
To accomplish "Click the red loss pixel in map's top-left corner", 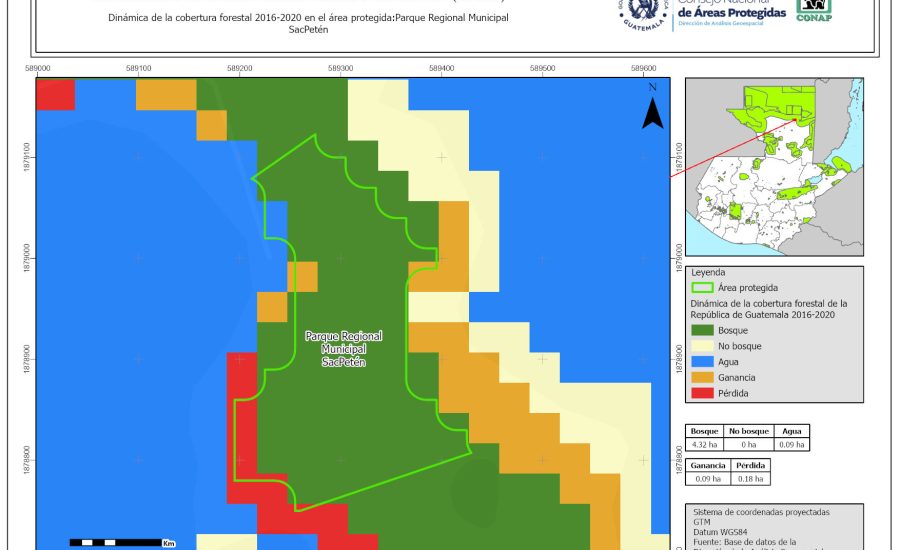I will click(55, 94).
